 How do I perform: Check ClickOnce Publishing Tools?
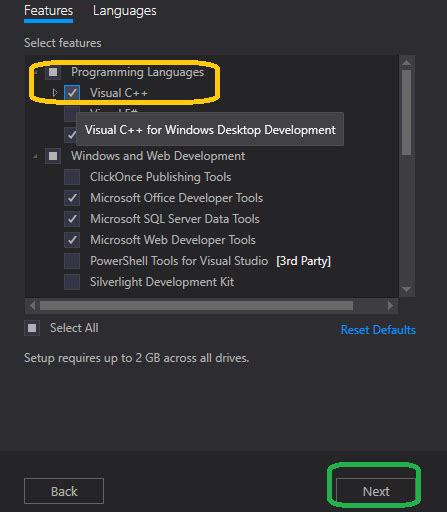(x=72, y=177)
